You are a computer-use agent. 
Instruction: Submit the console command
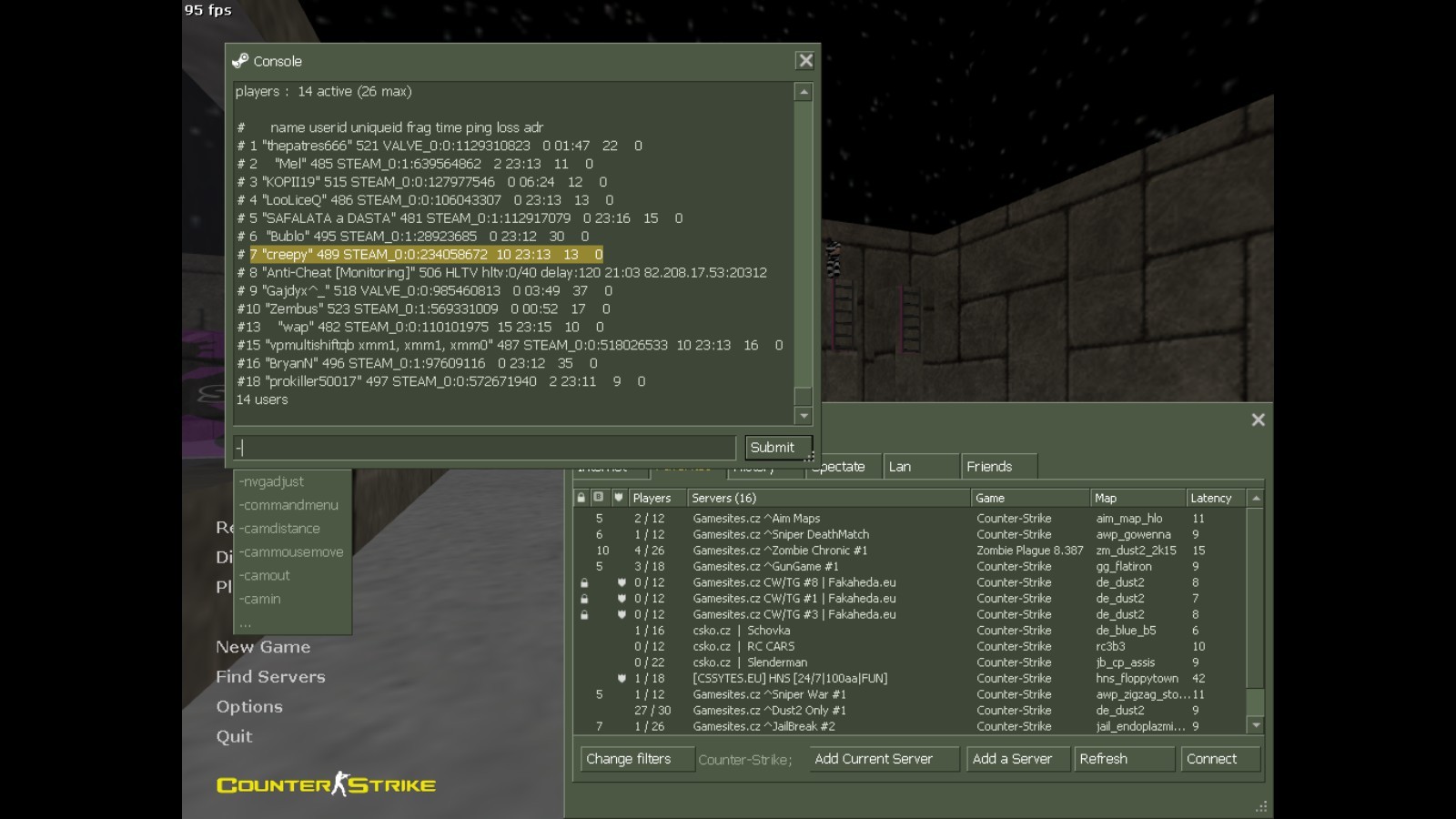pos(778,448)
